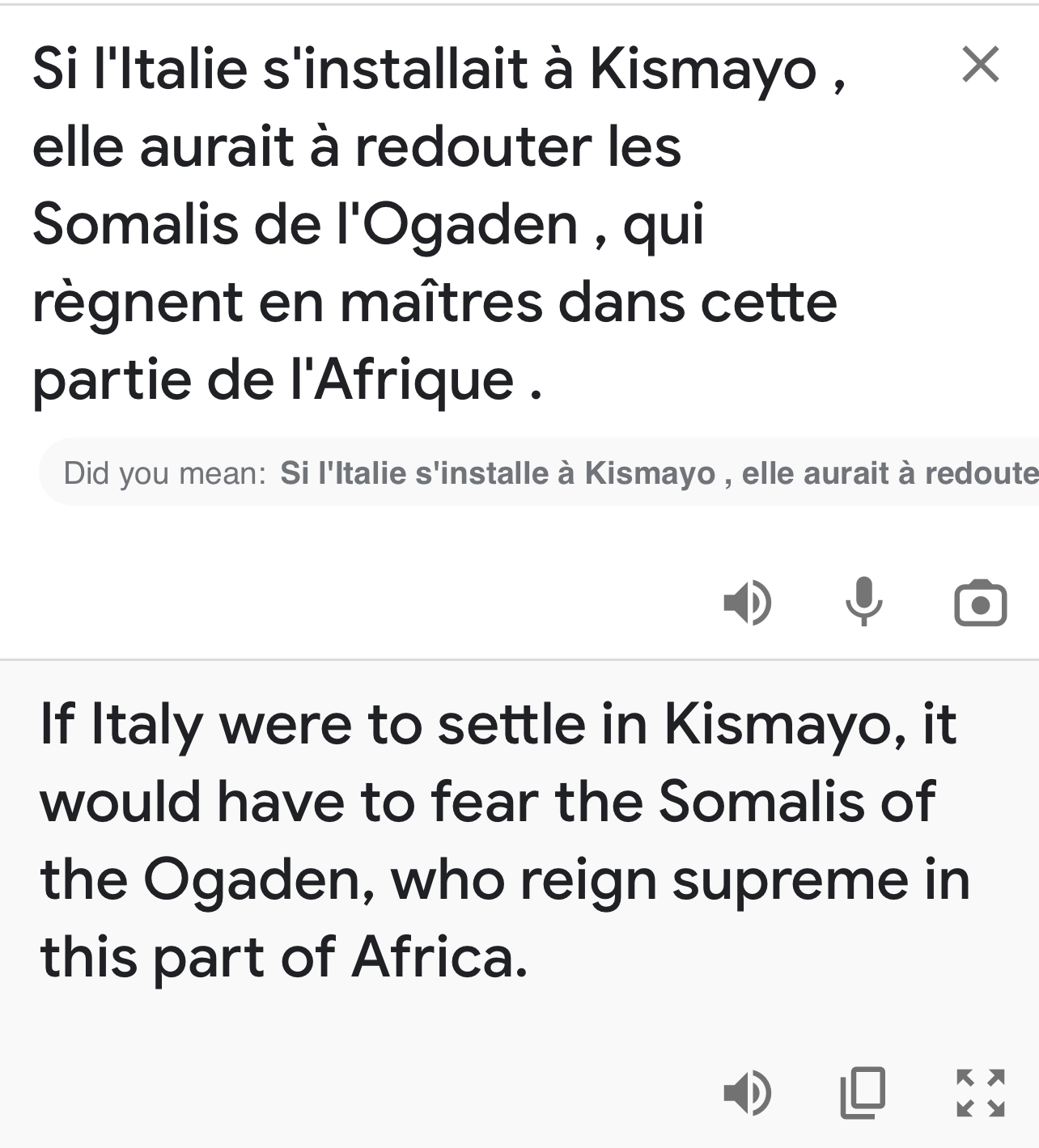Copy the English translation to clipboard

tap(863, 1093)
